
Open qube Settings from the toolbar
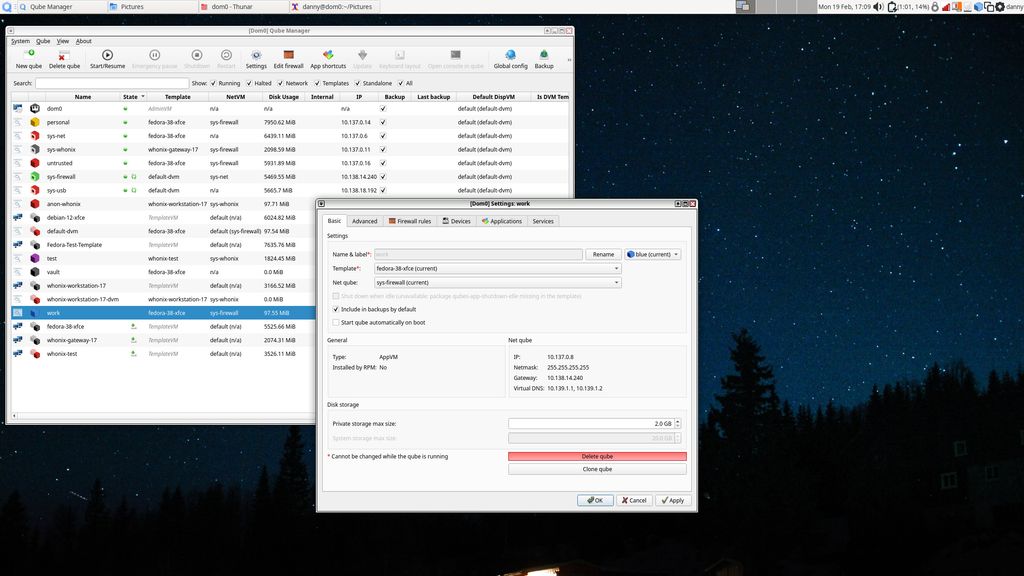point(256,57)
